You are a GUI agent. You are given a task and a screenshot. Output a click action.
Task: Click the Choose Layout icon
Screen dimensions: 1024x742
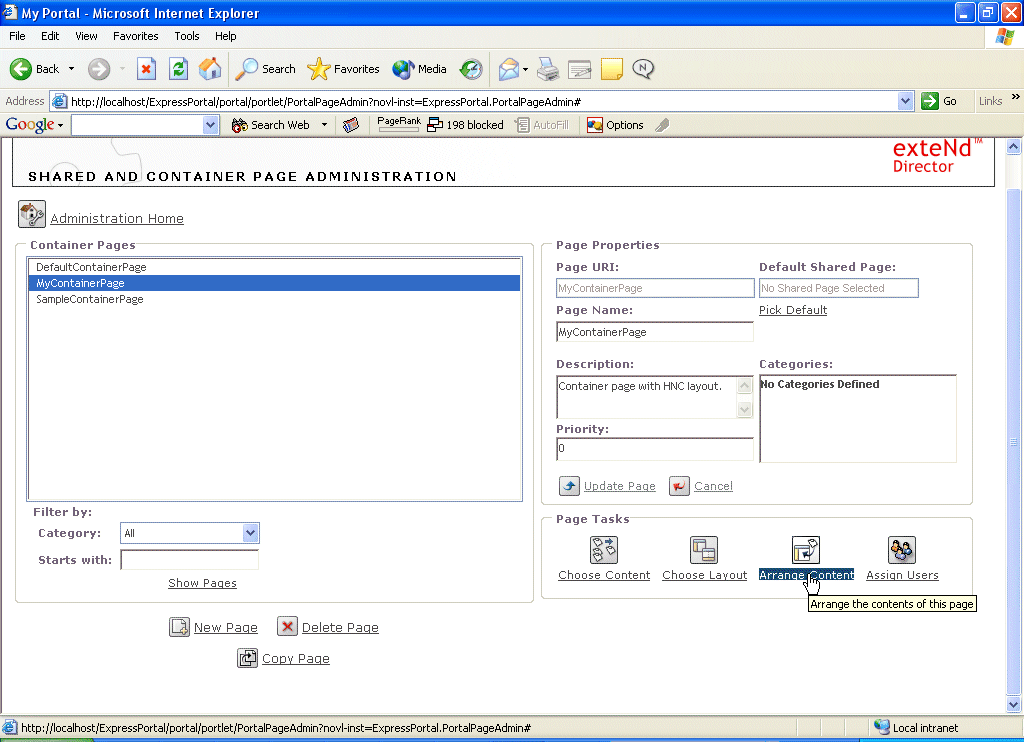(x=704, y=550)
